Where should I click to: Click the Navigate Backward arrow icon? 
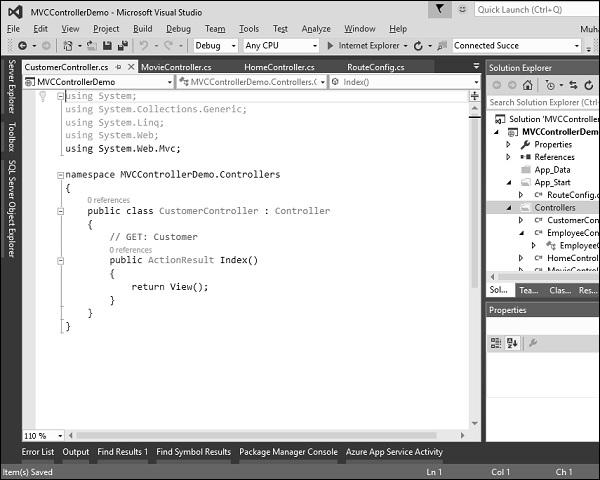pyautogui.click(x=22, y=46)
